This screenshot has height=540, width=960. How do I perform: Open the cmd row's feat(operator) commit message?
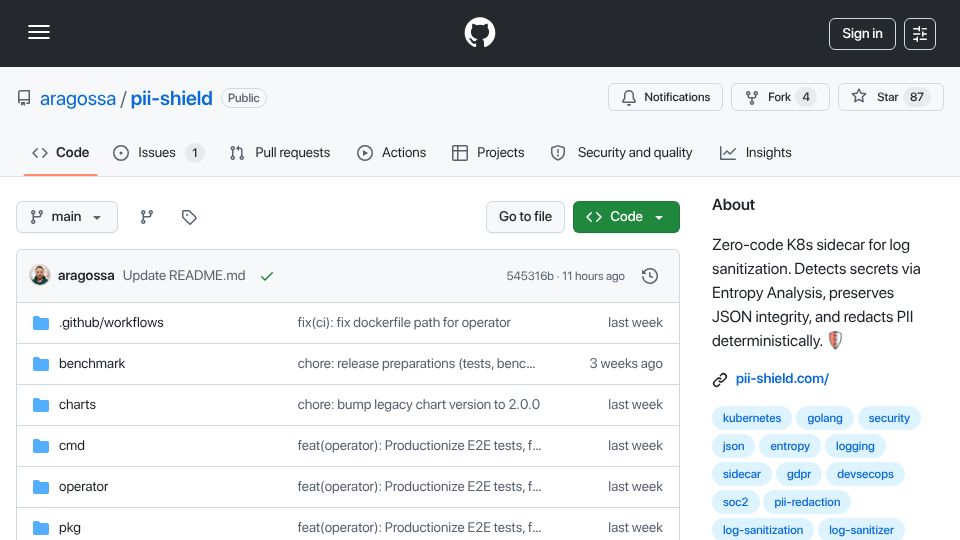pyautogui.click(x=419, y=446)
